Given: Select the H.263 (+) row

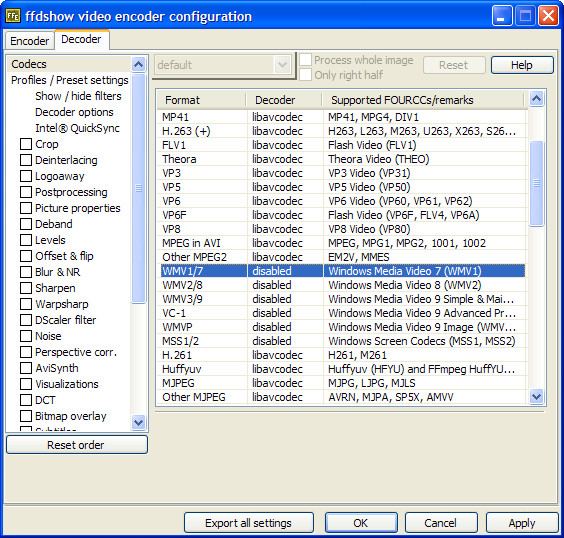Looking at the screenshot, I should pos(342,131).
